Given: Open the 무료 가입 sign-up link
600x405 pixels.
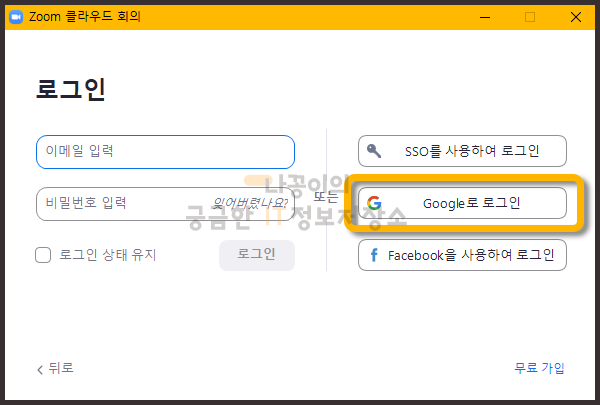Looking at the screenshot, I should (x=539, y=368).
